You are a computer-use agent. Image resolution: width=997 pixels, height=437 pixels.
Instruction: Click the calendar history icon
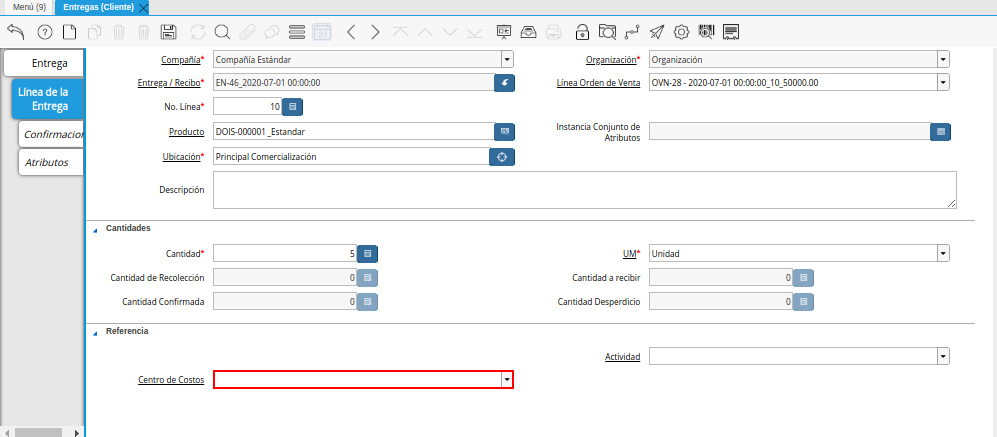click(x=322, y=32)
